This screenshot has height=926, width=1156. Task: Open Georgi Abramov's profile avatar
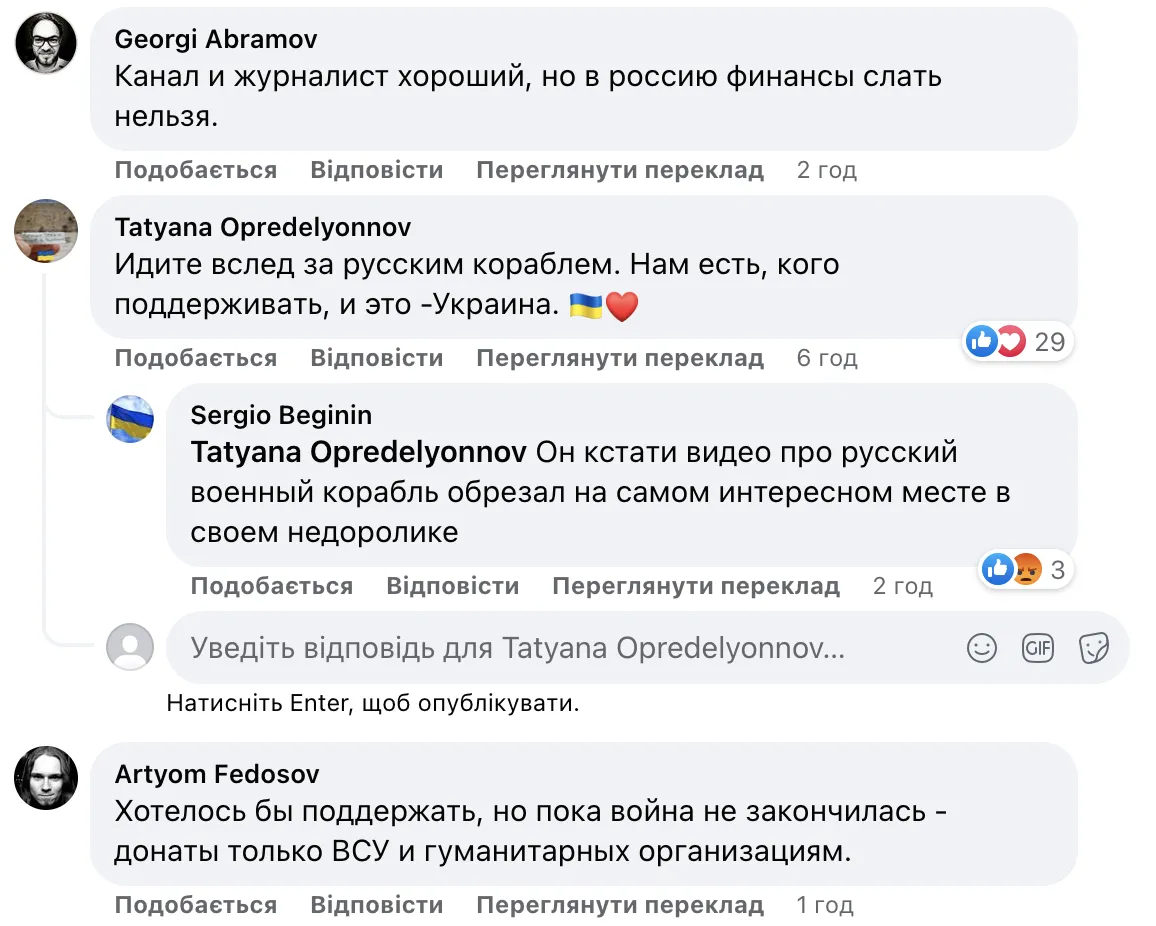(x=45, y=43)
